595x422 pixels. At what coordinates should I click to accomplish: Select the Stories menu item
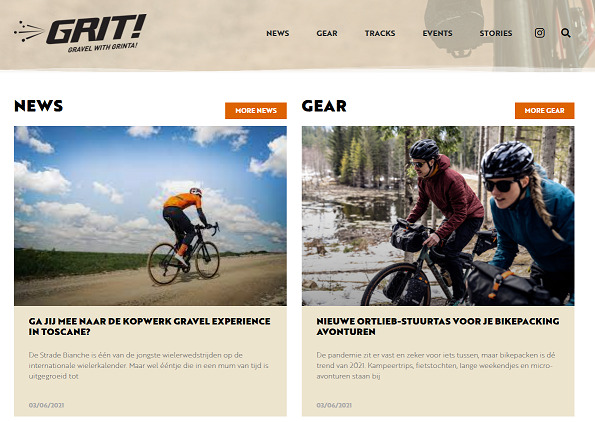496,33
